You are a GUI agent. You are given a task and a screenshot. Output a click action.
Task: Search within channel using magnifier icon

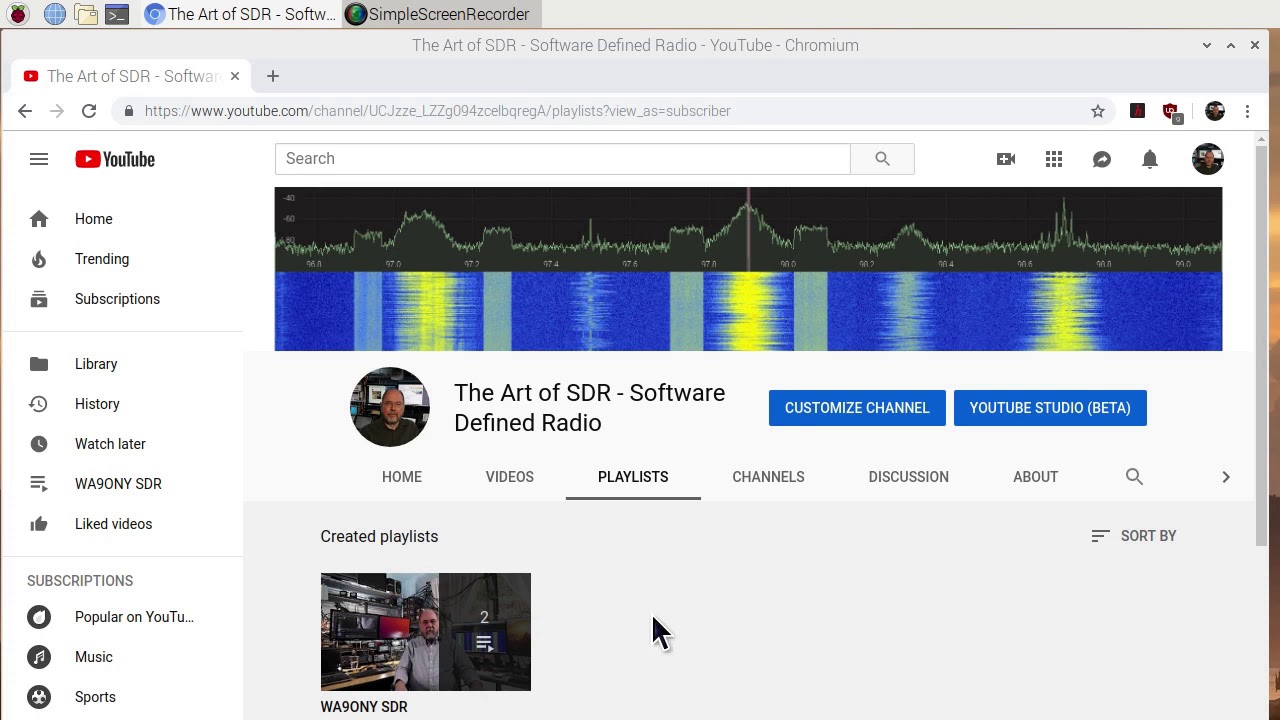[1134, 477]
